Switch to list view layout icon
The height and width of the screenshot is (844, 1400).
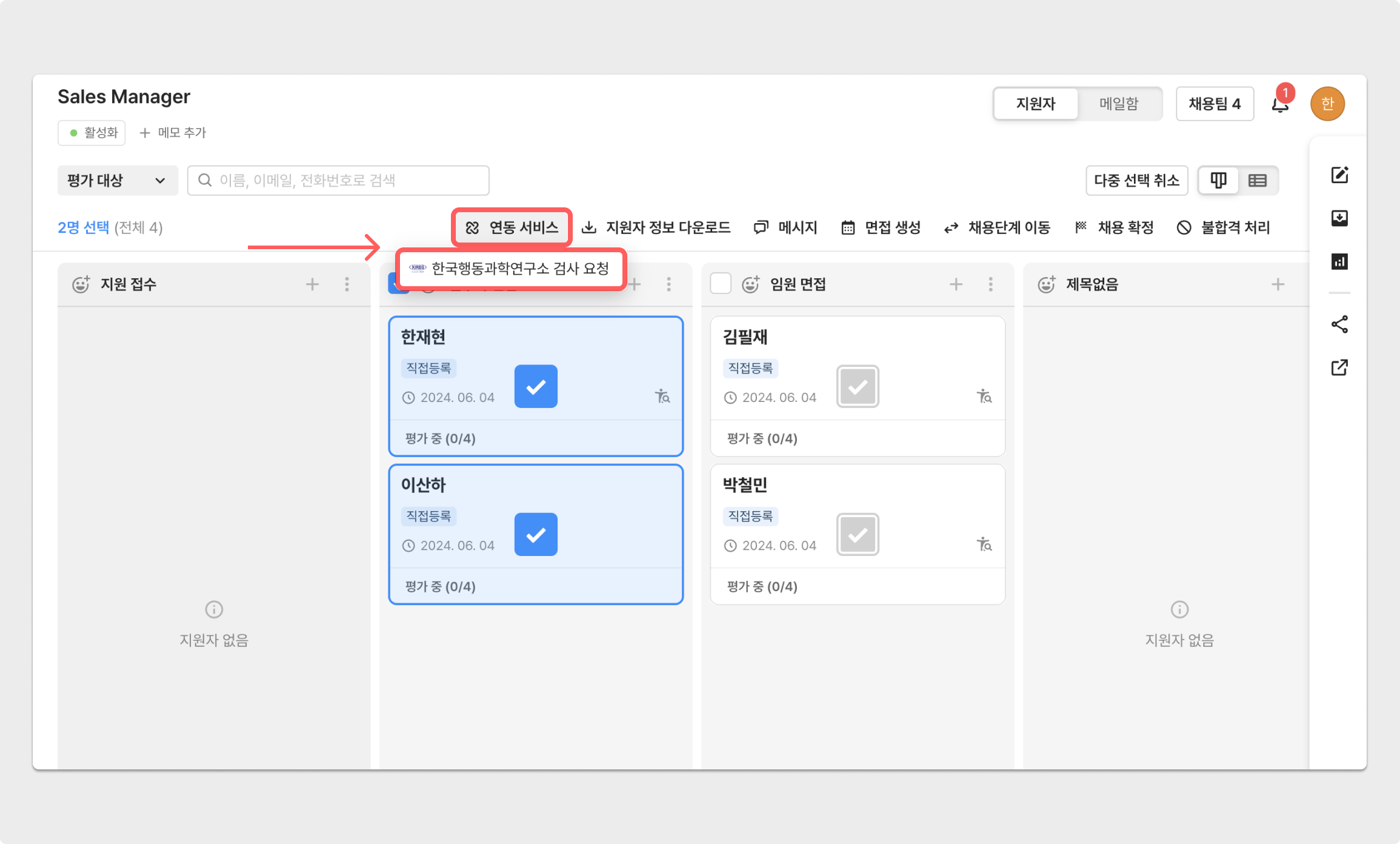coord(1258,181)
